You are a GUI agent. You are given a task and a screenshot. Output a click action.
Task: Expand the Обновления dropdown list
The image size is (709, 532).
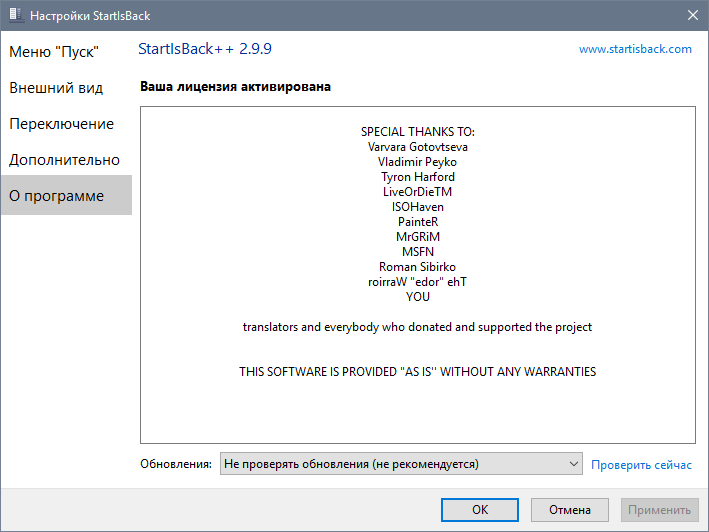(x=401, y=464)
